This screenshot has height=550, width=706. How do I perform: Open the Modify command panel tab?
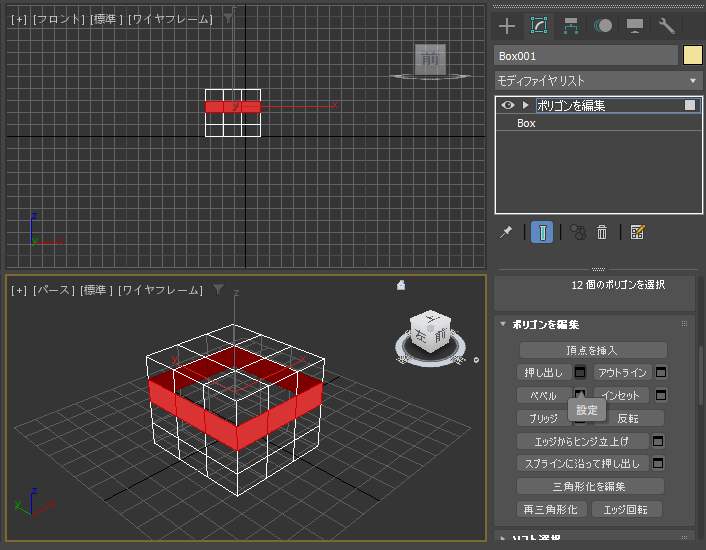pos(539,26)
